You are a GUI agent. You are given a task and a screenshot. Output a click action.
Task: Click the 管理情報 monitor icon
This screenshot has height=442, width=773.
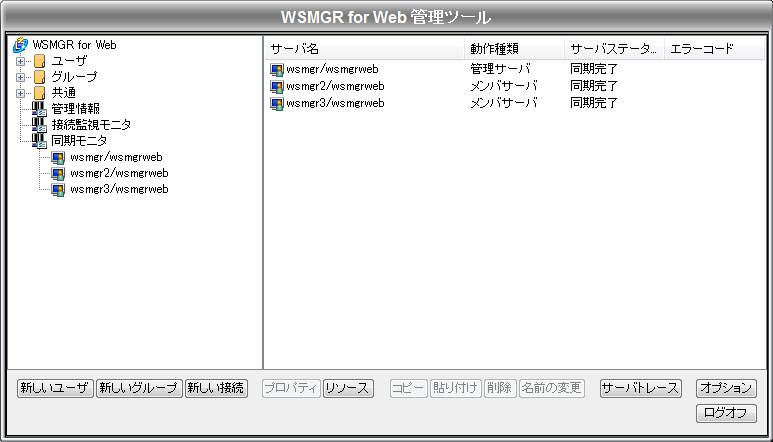click(x=39, y=109)
